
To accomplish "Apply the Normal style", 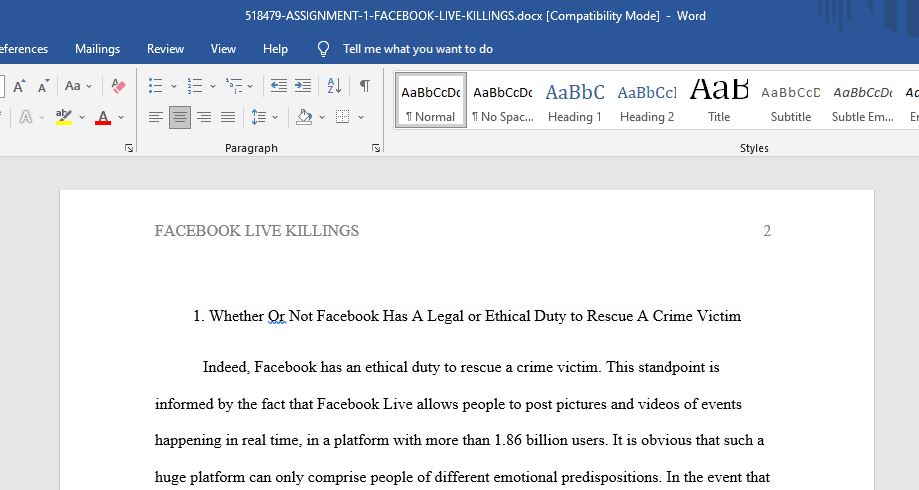I will point(431,100).
